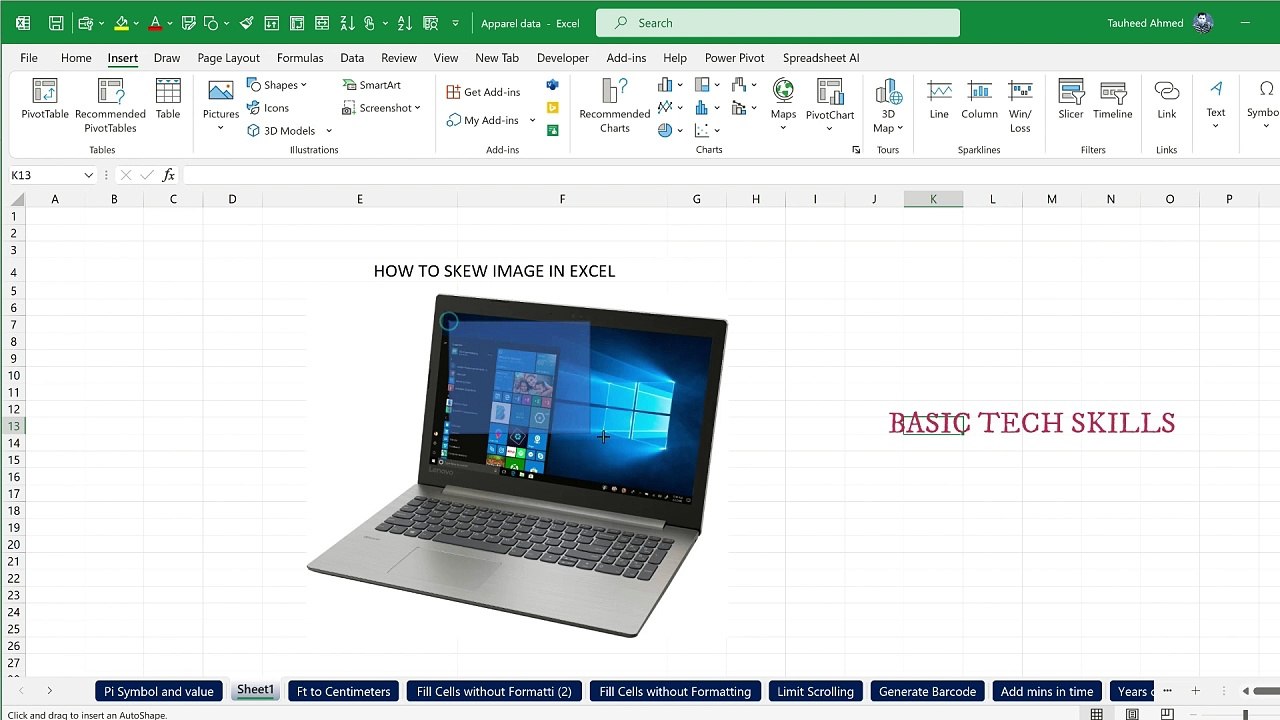Open the Add mins in time sheet
Image resolution: width=1280 pixels, height=720 pixels.
point(1047,691)
